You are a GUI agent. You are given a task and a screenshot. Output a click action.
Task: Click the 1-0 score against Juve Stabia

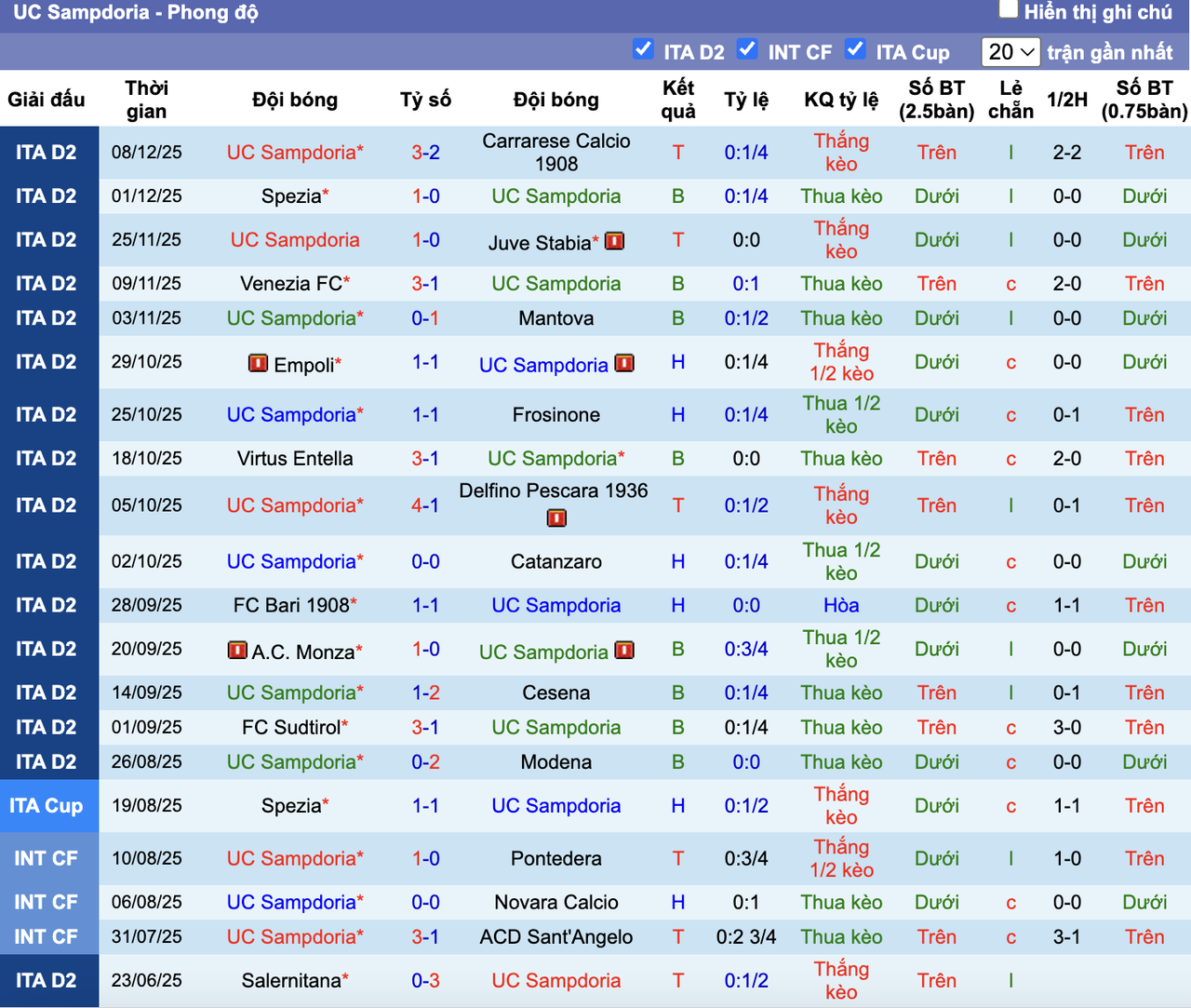point(426,240)
